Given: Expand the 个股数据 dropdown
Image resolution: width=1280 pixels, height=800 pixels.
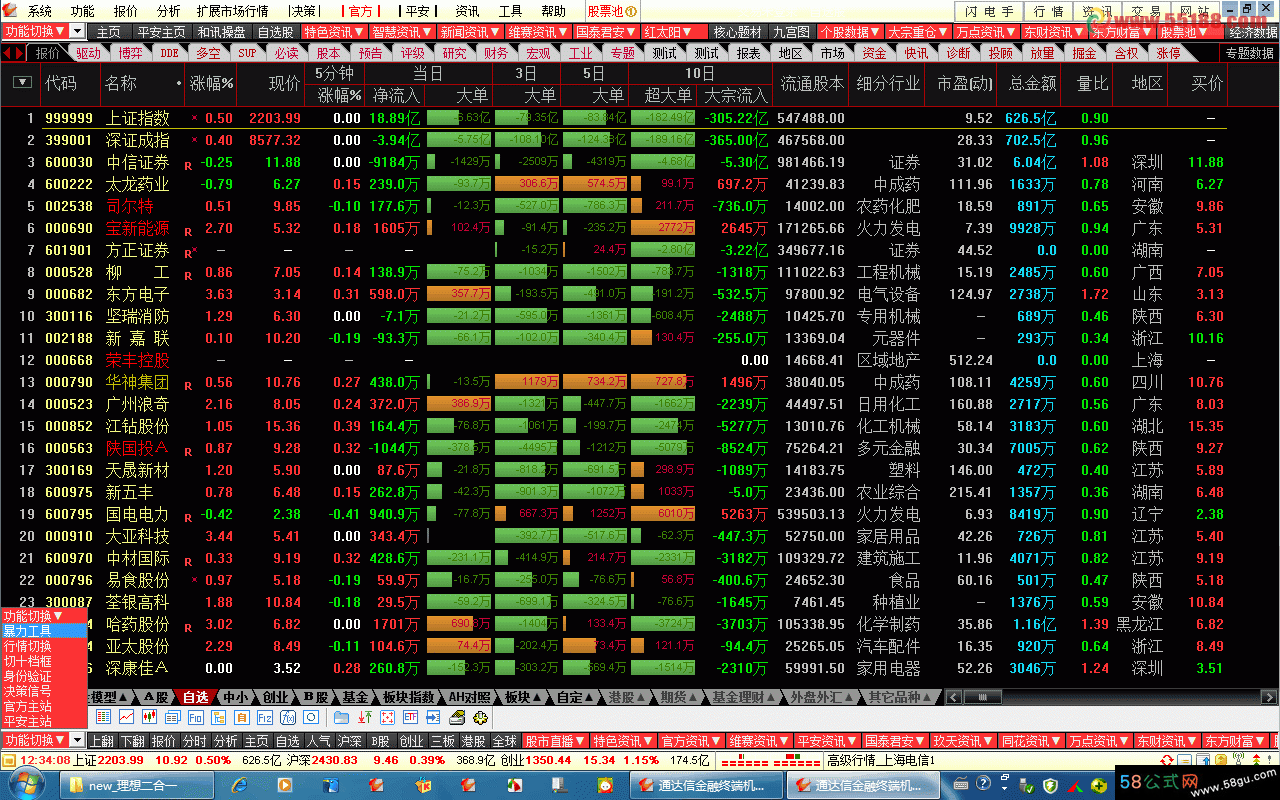Looking at the screenshot, I should [x=851, y=32].
